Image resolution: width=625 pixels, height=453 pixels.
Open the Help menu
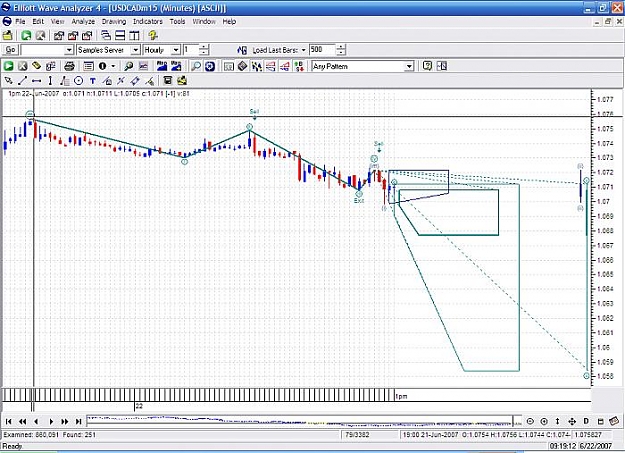click(x=229, y=22)
